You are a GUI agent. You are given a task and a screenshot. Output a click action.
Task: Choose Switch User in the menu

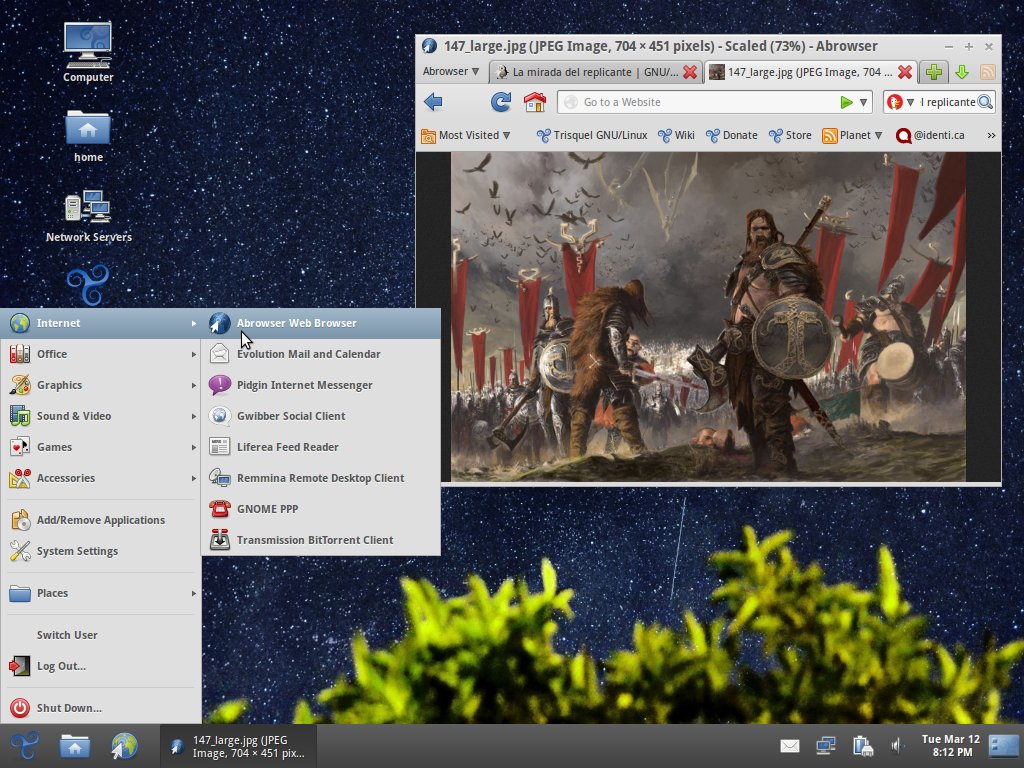tap(101, 635)
